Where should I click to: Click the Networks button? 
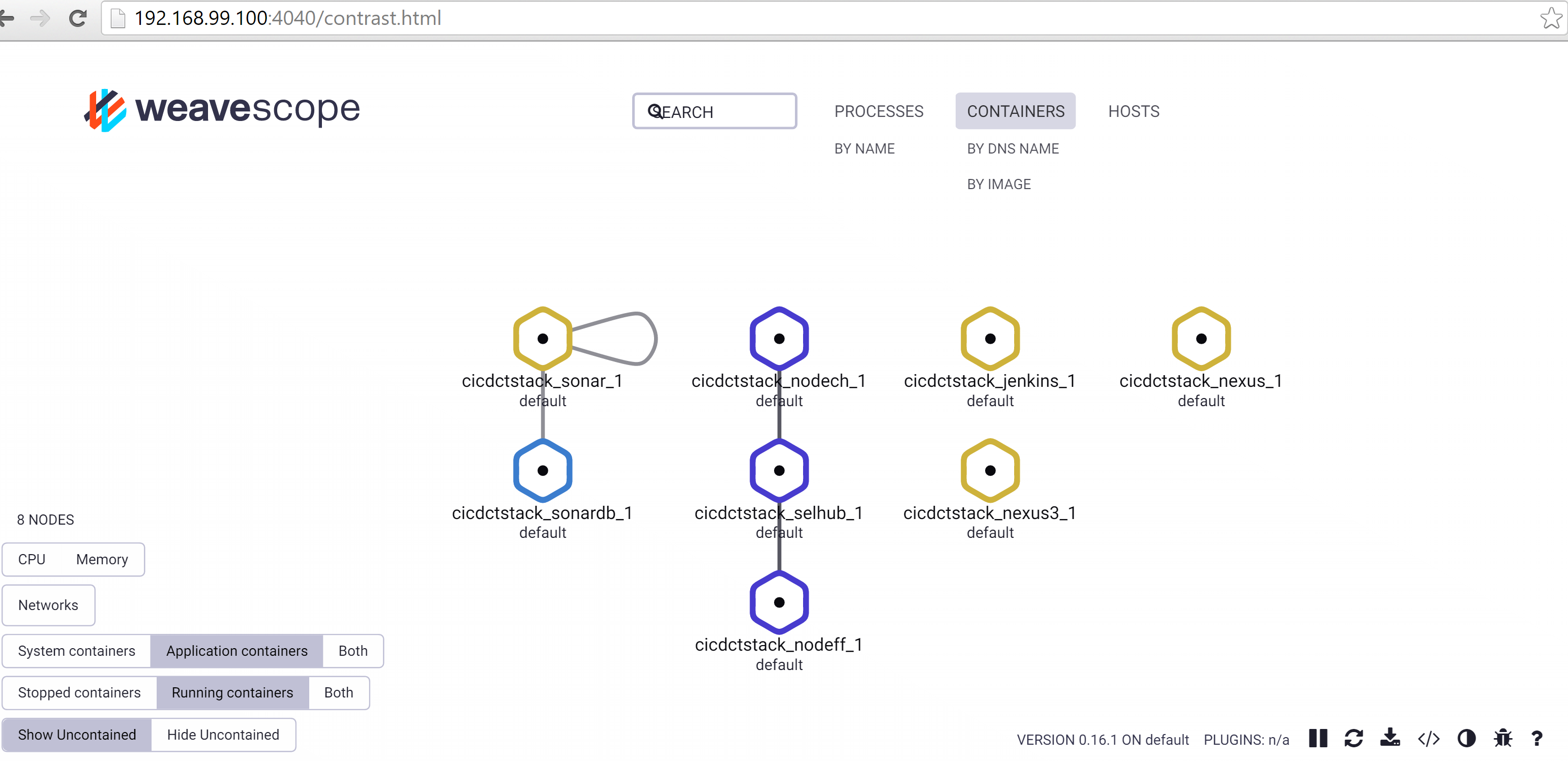48,604
